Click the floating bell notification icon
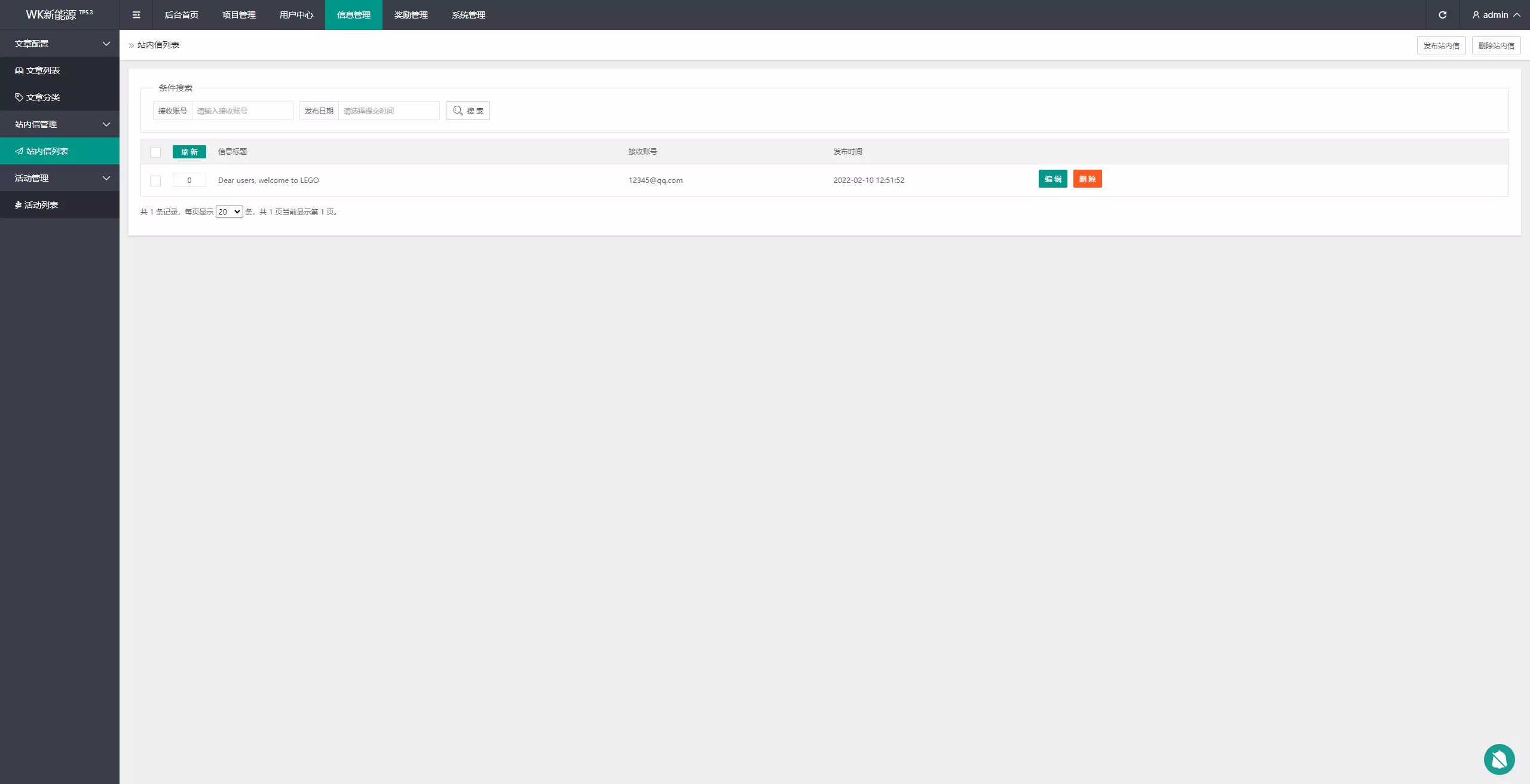 coord(1499,759)
